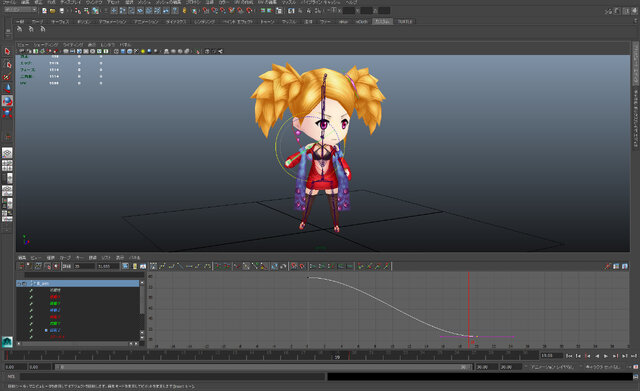This screenshot has width=640, height=391.
Task: Activate the highlighted Rotate tool in toolbox
Action: (x=7, y=101)
